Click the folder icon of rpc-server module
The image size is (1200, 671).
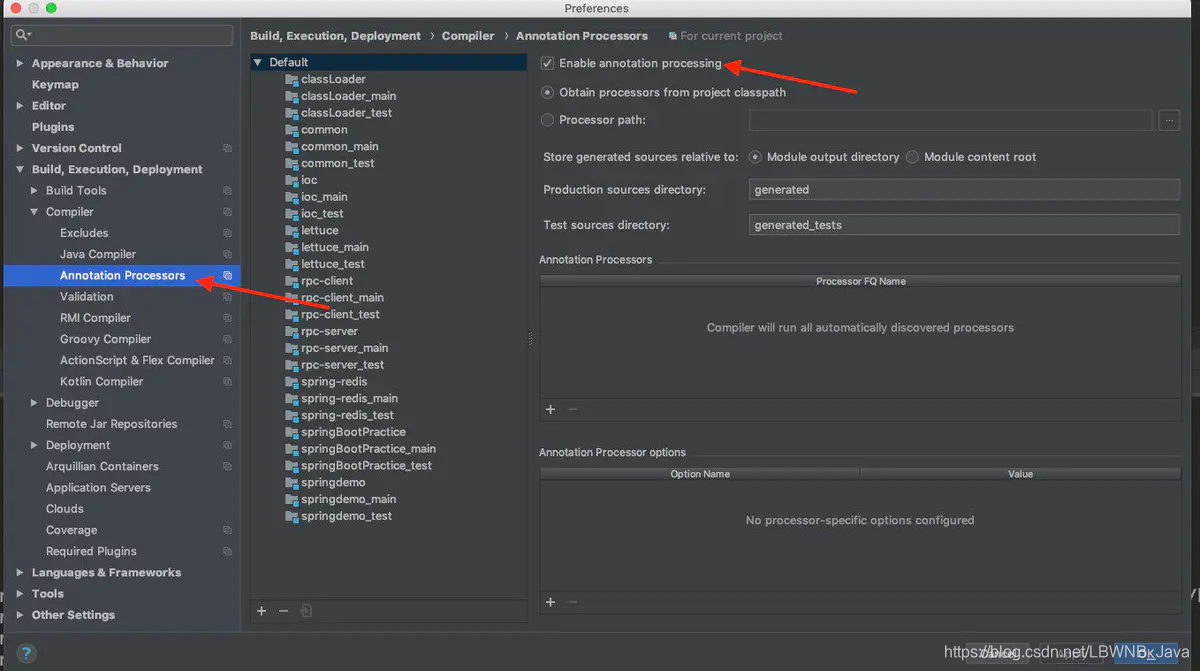(292, 331)
